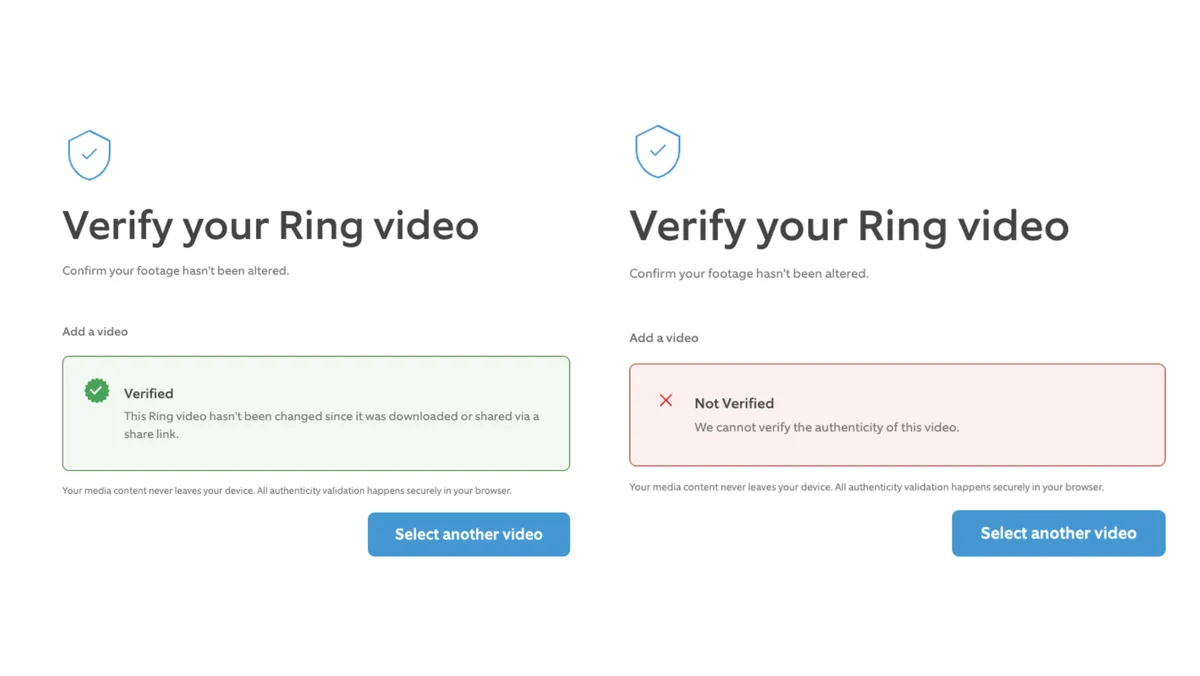Click the "Verify your Ring video" heading on the right

848,226
